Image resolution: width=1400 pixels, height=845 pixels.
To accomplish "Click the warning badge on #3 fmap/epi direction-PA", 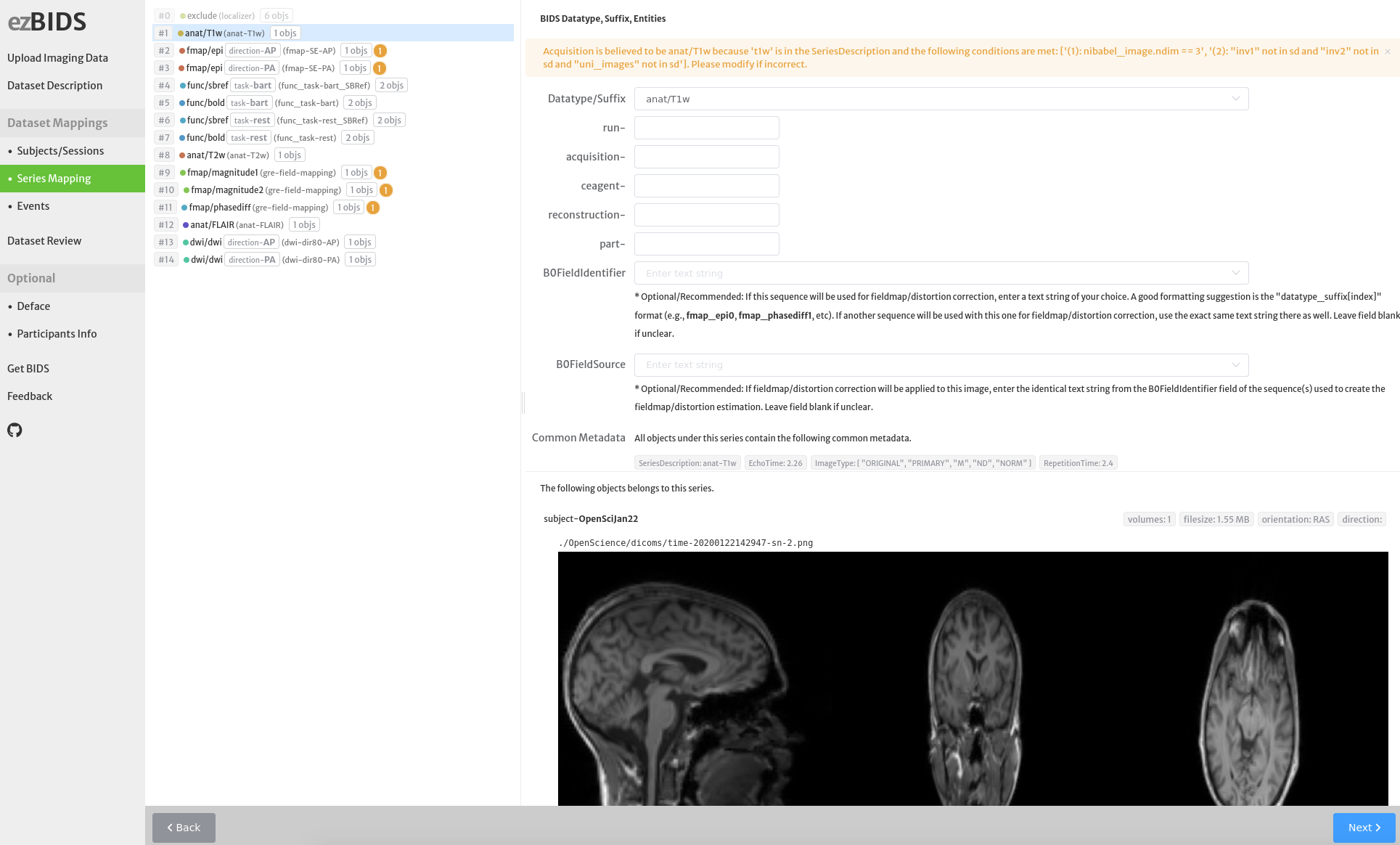I will click(x=380, y=68).
